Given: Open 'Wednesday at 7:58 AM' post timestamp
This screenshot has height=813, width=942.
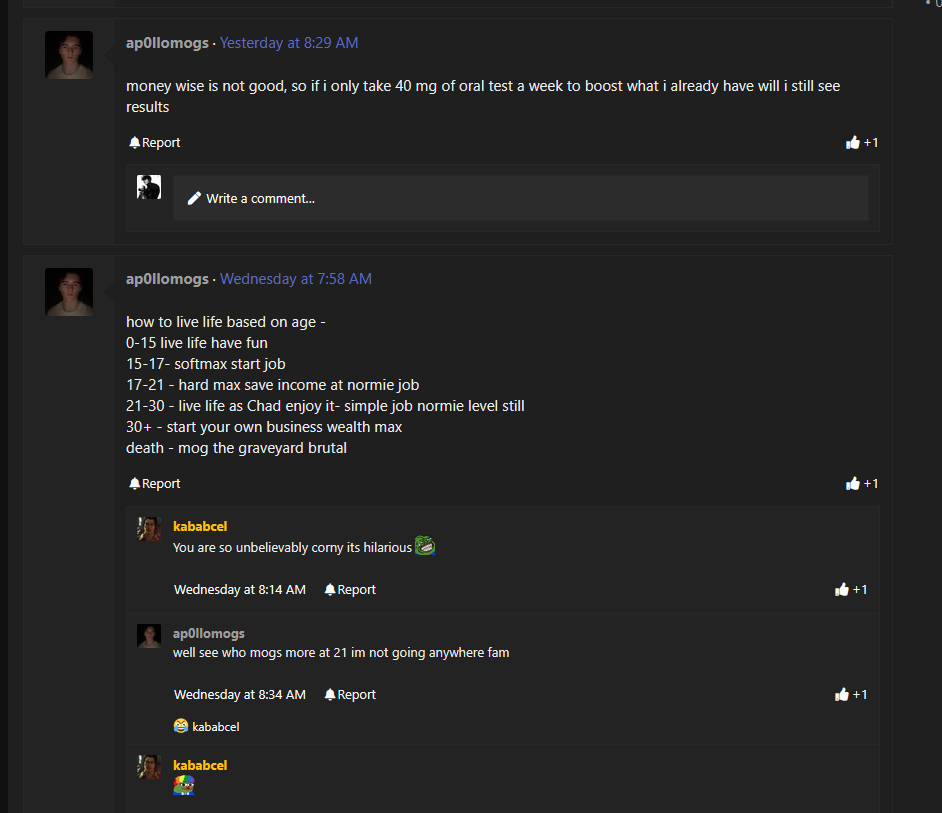Looking at the screenshot, I should click(296, 279).
